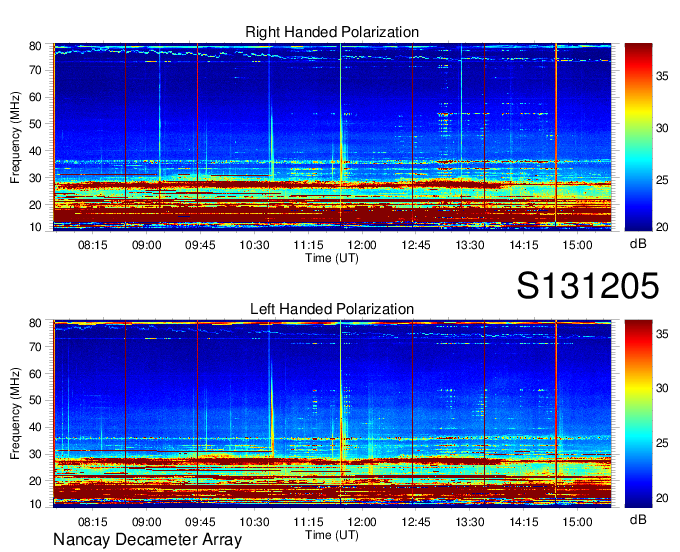The image size is (680, 552).
Task: Click the 'Left Handed Polarization' title
Action: [x=332, y=309]
